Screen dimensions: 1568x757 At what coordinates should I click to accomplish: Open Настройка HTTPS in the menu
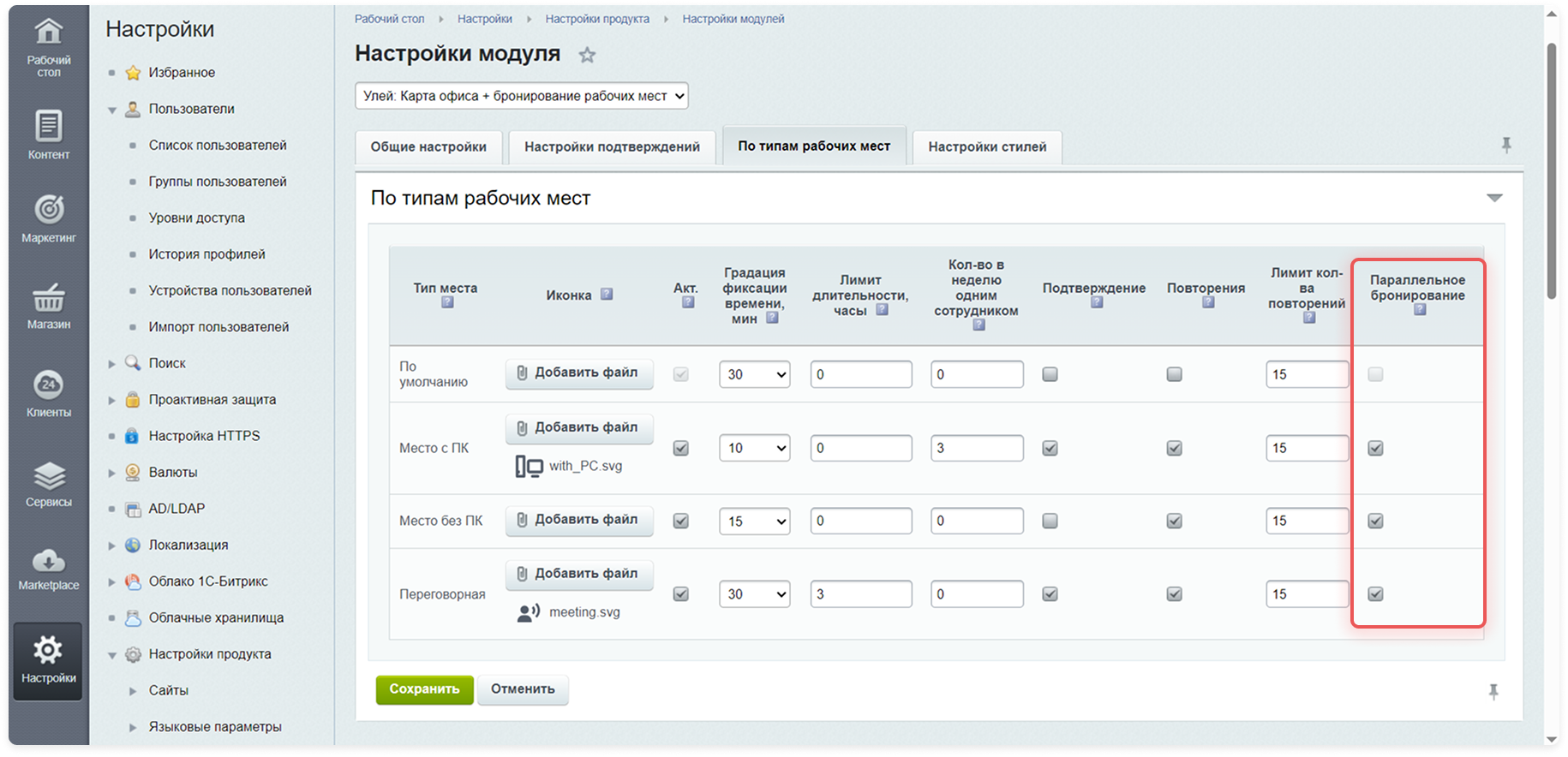[204, 436]
